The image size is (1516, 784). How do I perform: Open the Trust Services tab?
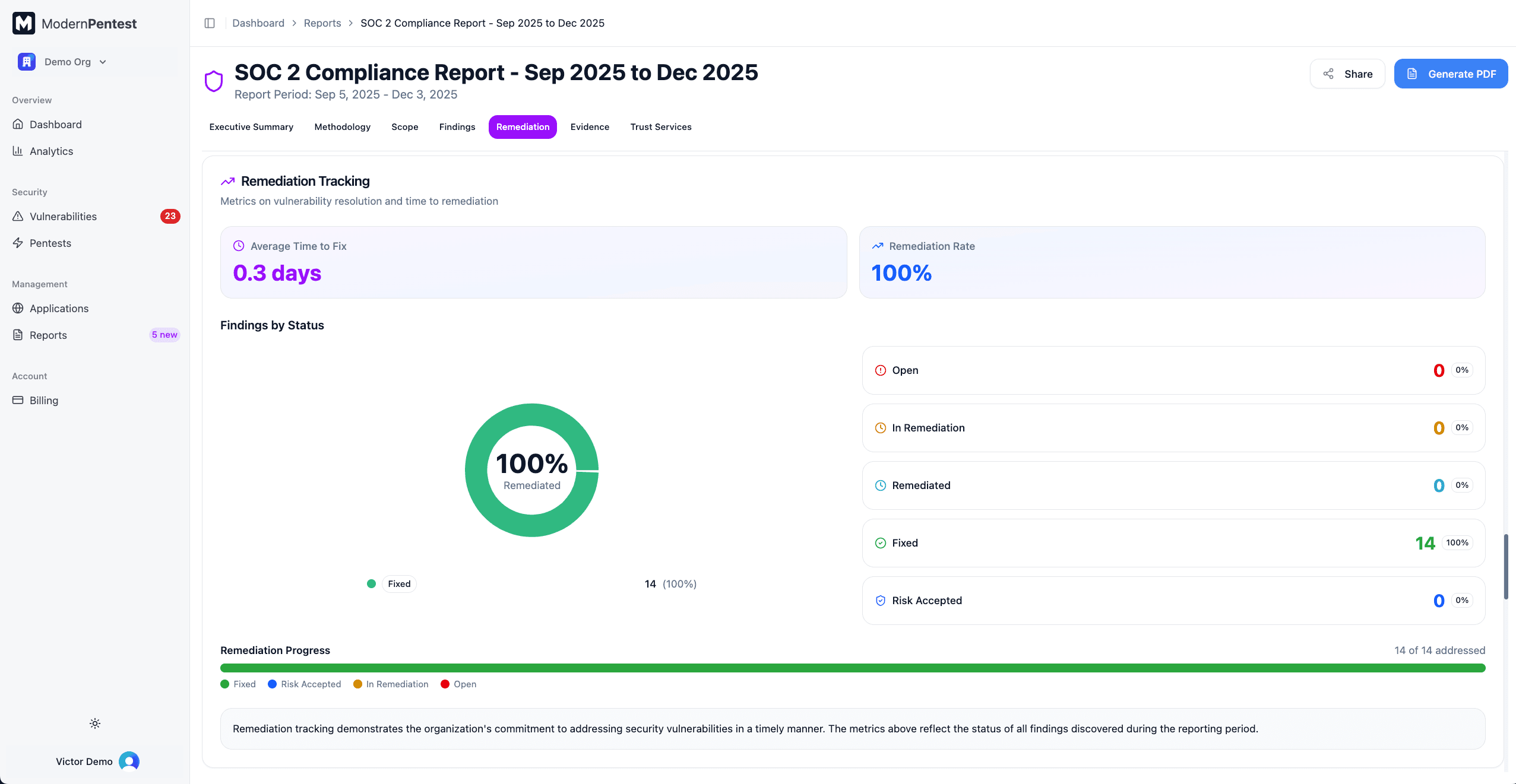click(x=660, y=127)
